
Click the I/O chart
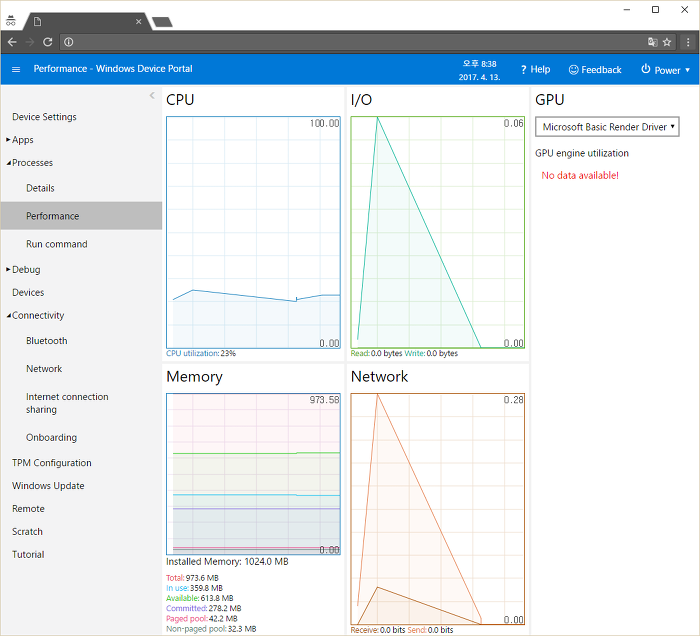(438, 233)
